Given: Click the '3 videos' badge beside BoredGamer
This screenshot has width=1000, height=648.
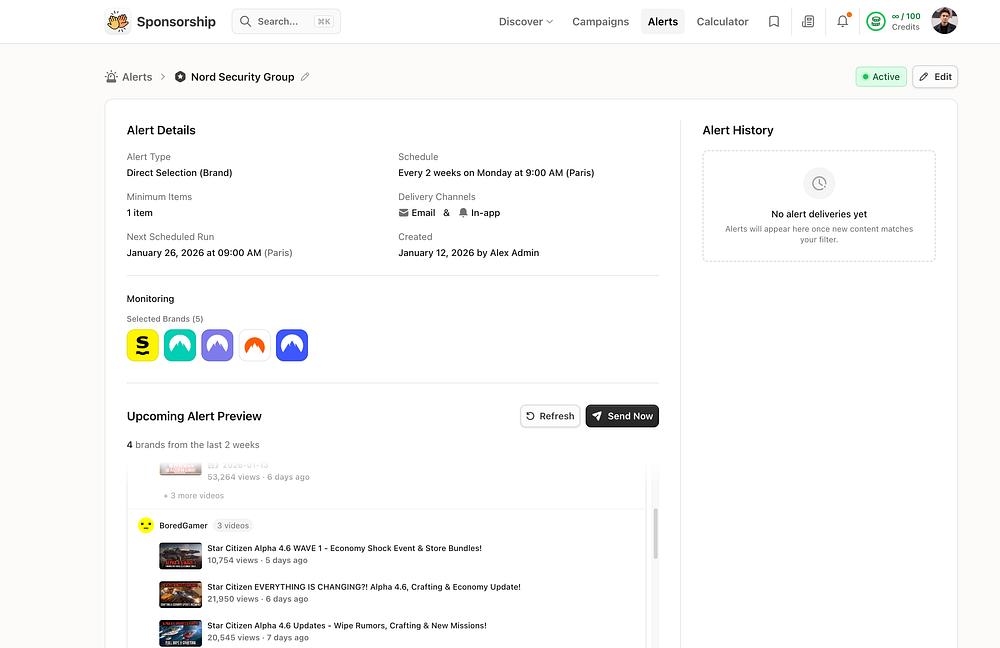Looking at the screenshot, I should [233, 526].
